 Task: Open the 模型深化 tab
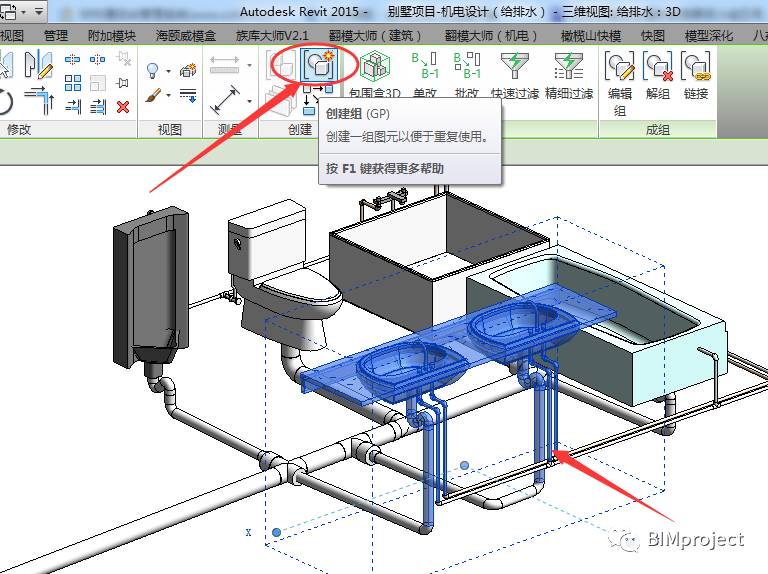pos(709,35)
